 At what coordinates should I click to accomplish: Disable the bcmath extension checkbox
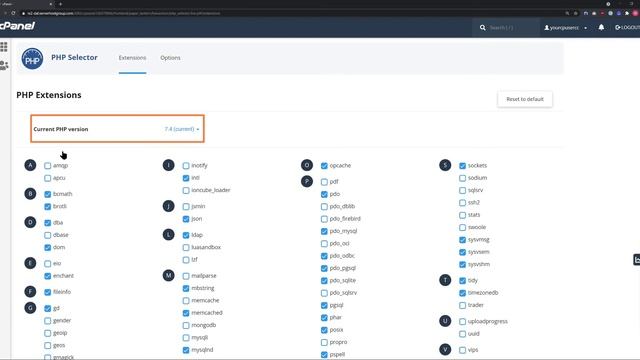click(48, 194)
